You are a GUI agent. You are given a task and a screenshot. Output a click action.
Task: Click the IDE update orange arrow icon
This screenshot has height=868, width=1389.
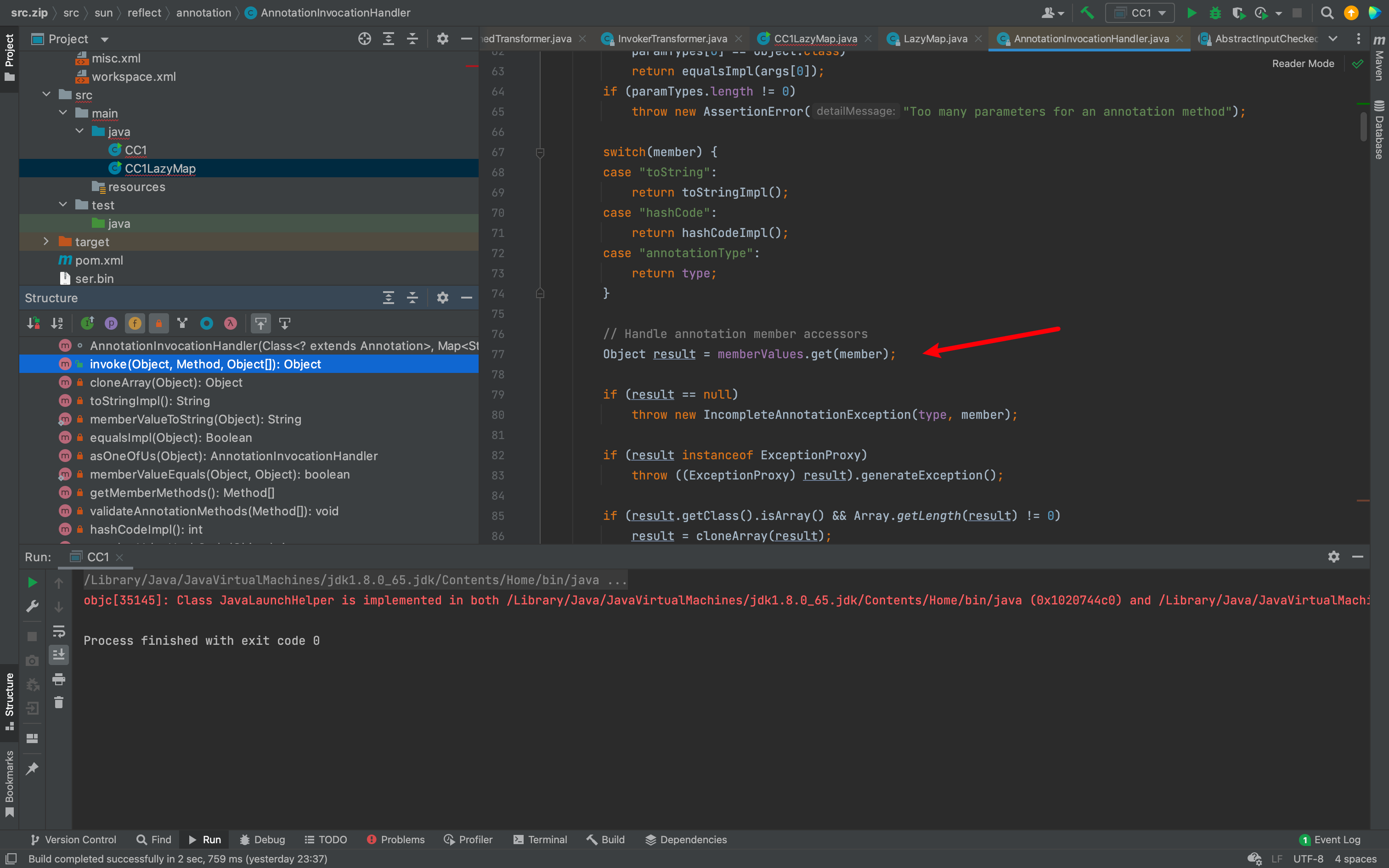click(x=1351, y=13)
